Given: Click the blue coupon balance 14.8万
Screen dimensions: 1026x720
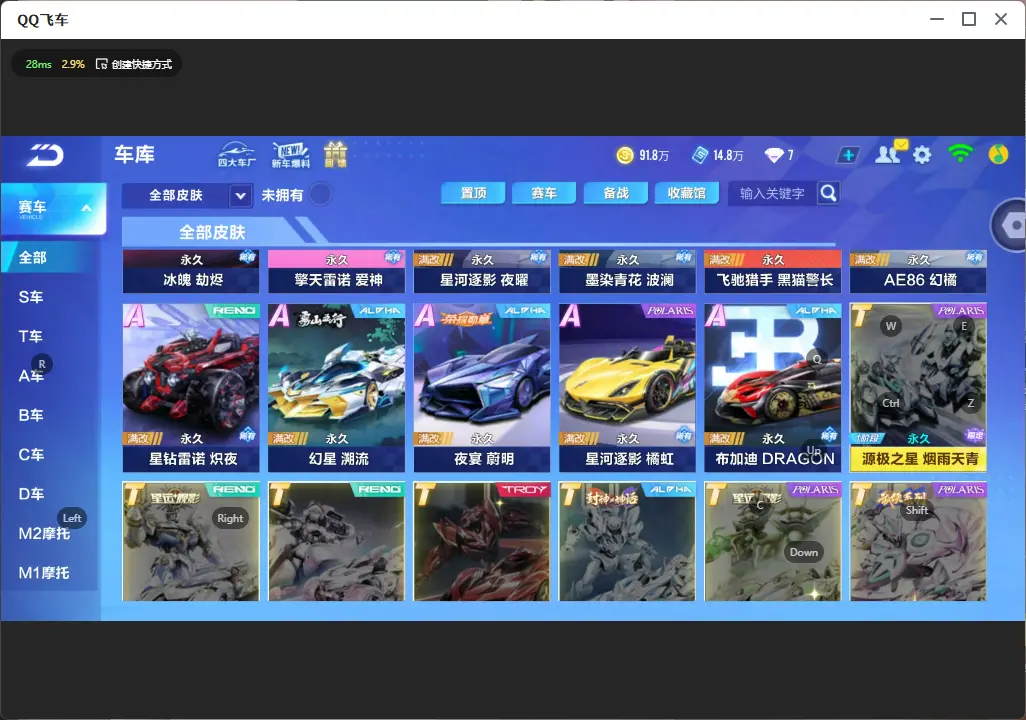Looking at the screenshot, I should [718, 155].
